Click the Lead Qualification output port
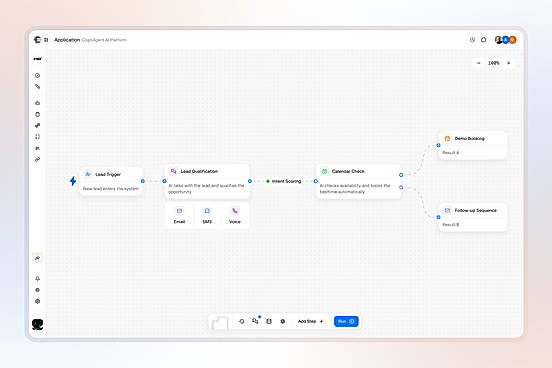The width and height of the screenshot is (552, 368). (250, 181)
